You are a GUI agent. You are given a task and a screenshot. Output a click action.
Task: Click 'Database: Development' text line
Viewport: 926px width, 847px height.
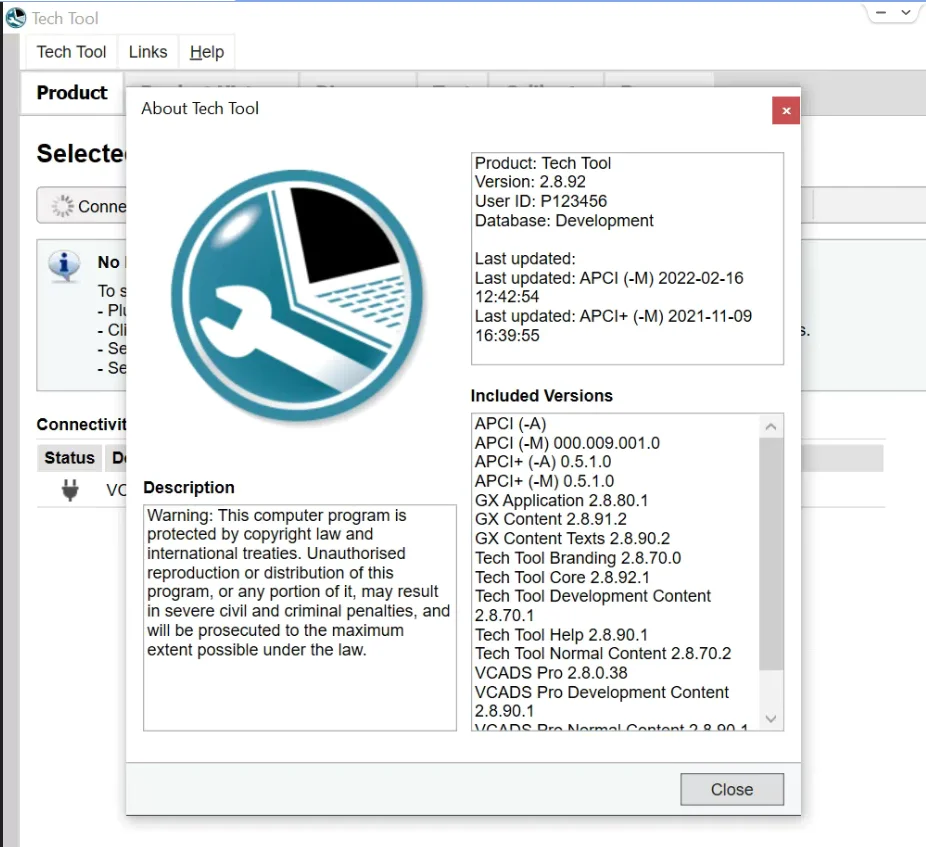(x=563, y=220)
